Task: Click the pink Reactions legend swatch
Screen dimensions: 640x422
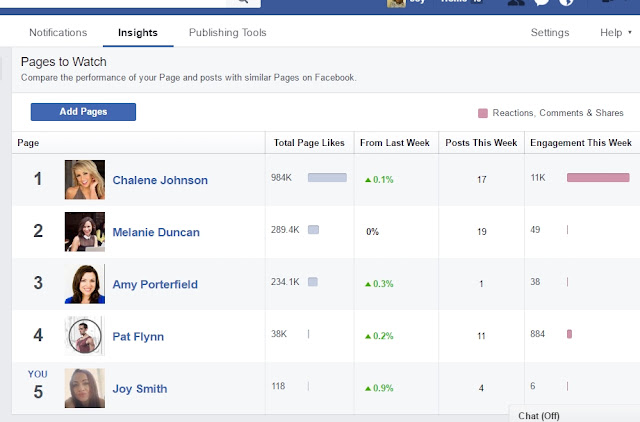Action: tap(483, 113)
